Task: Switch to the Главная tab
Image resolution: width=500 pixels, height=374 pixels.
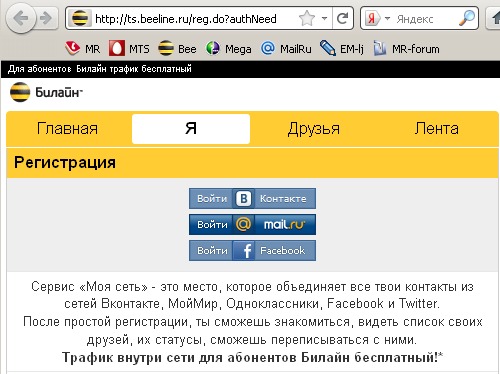Action: (x=67, y=129)
